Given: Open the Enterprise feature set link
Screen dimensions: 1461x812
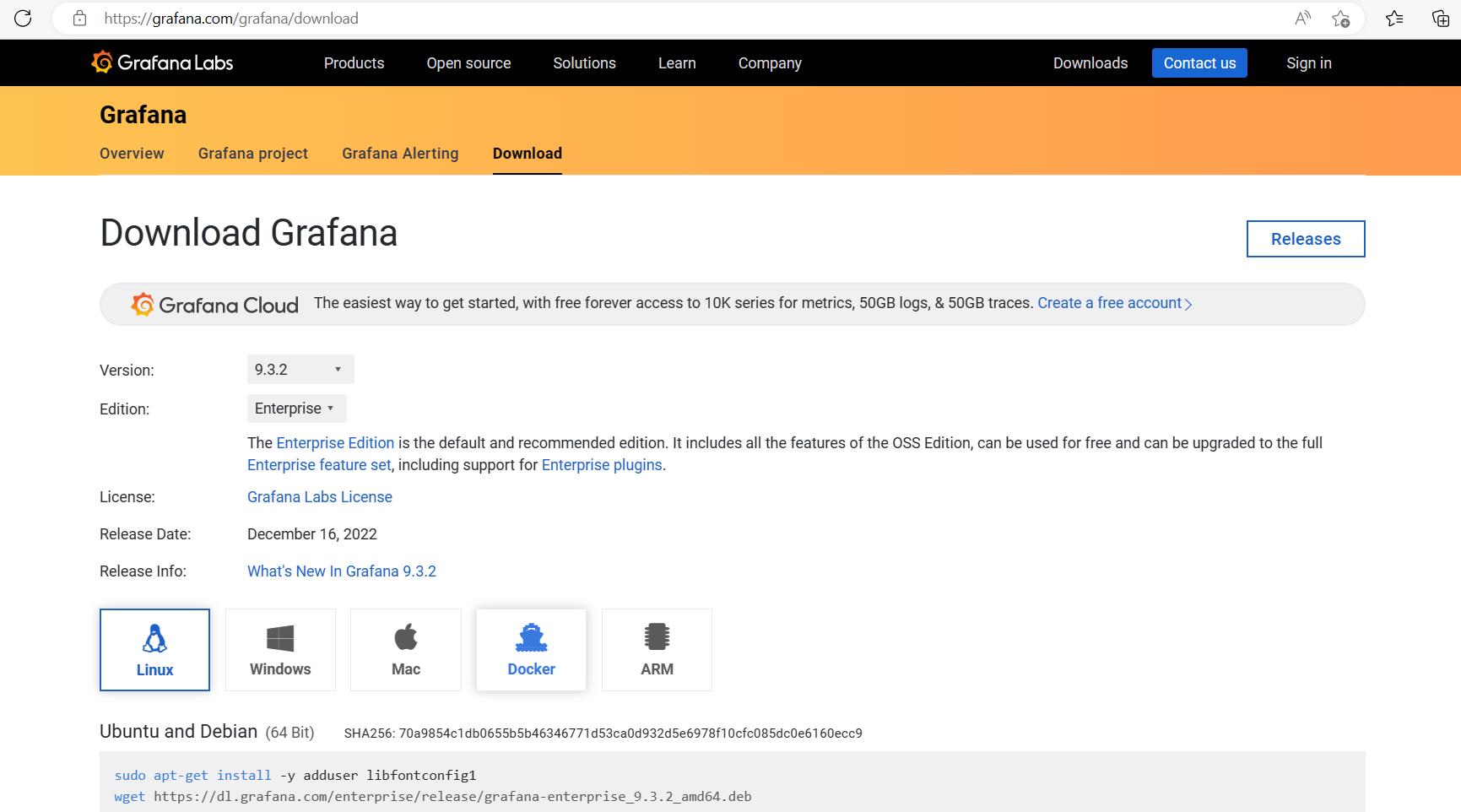Looking at the screenshot, I should [x=319, y=465].
